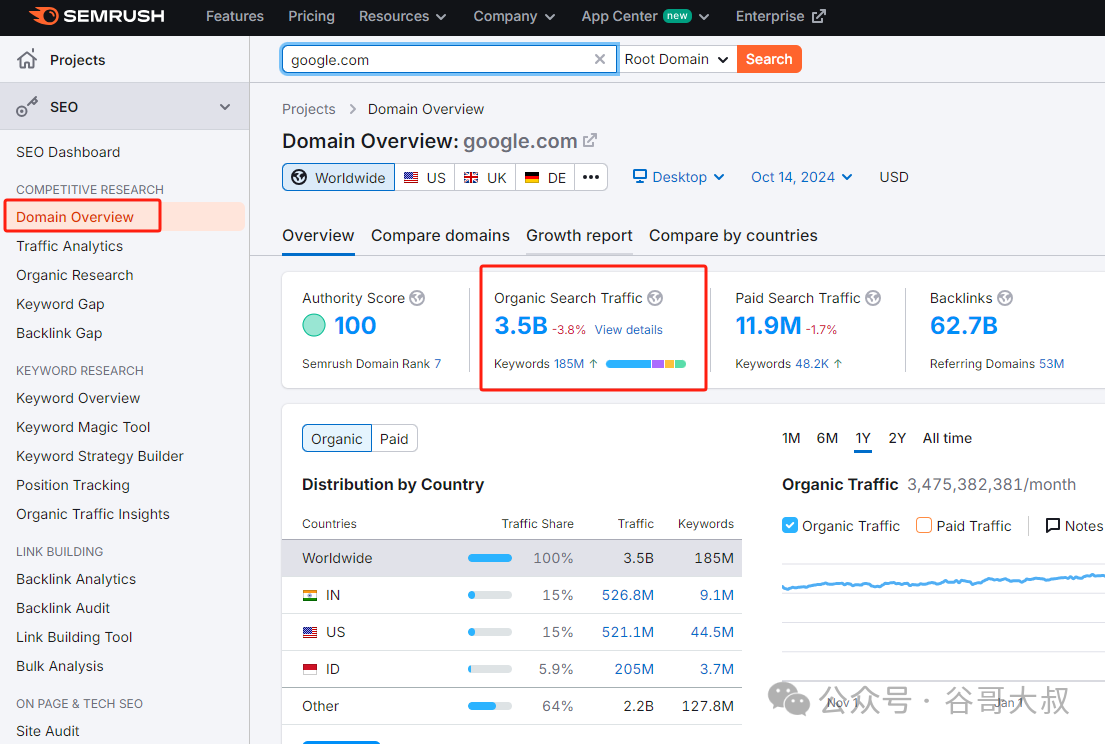This screenshot has width=1105, height=744.
Task: Clear the google.com search field
Action: 600,59
